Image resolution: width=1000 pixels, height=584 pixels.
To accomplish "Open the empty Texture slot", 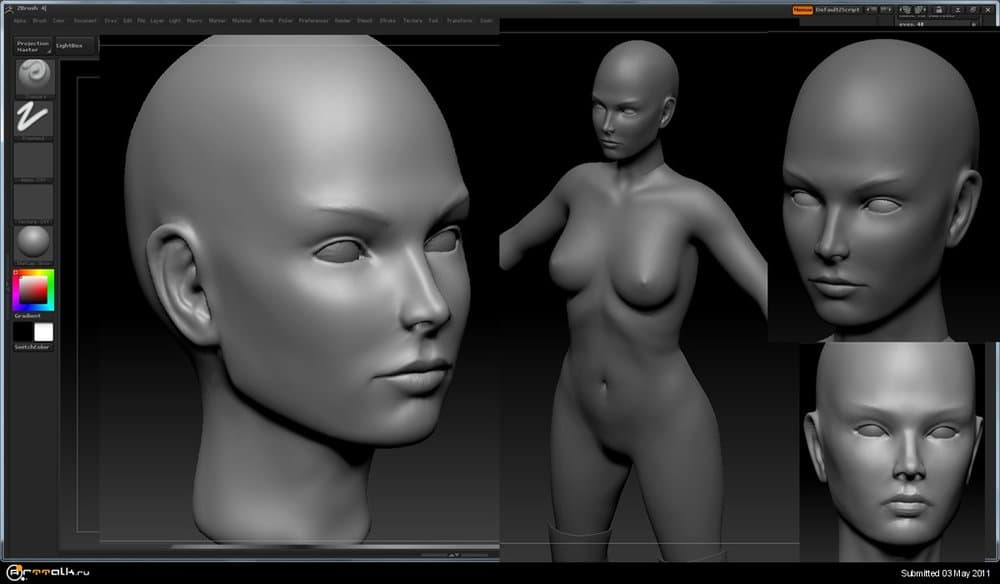I will point(34,203).
